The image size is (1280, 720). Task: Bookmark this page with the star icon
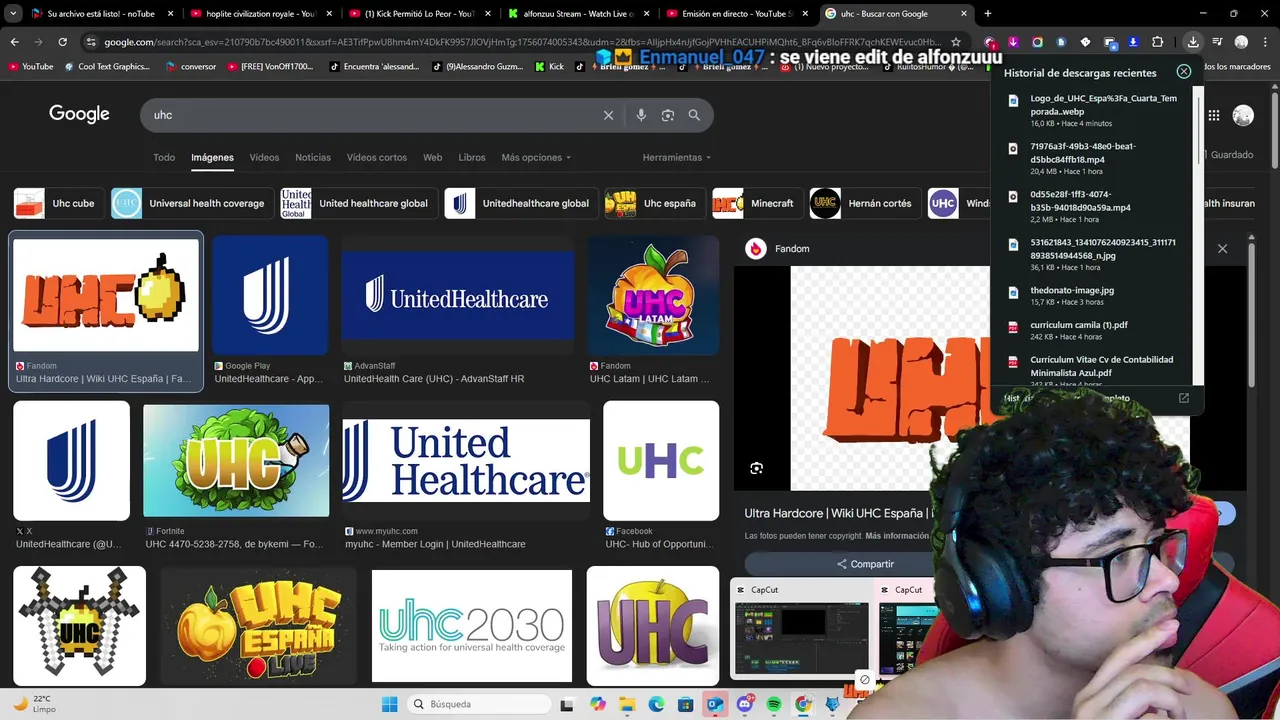pos(956,42)
